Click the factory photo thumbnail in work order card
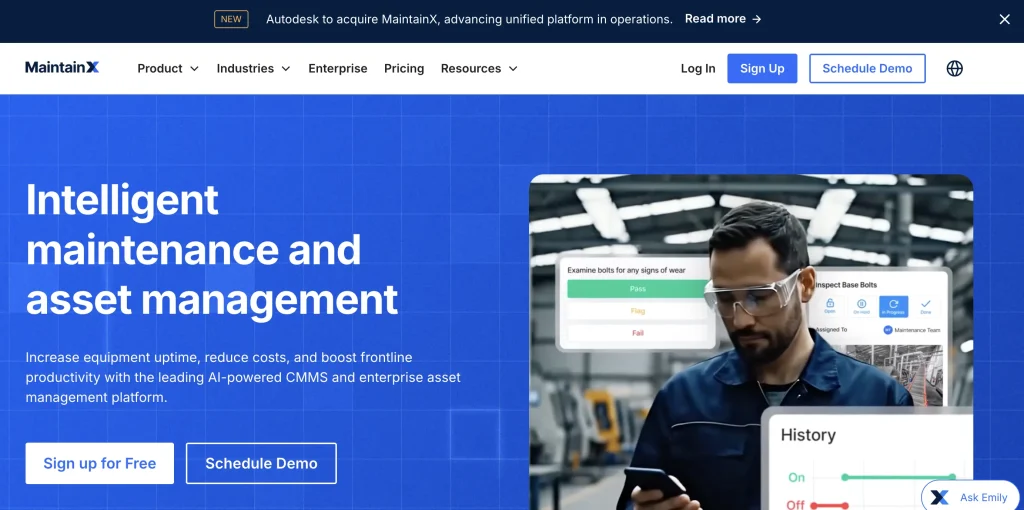1024x510 pixels. click(894, 375)
